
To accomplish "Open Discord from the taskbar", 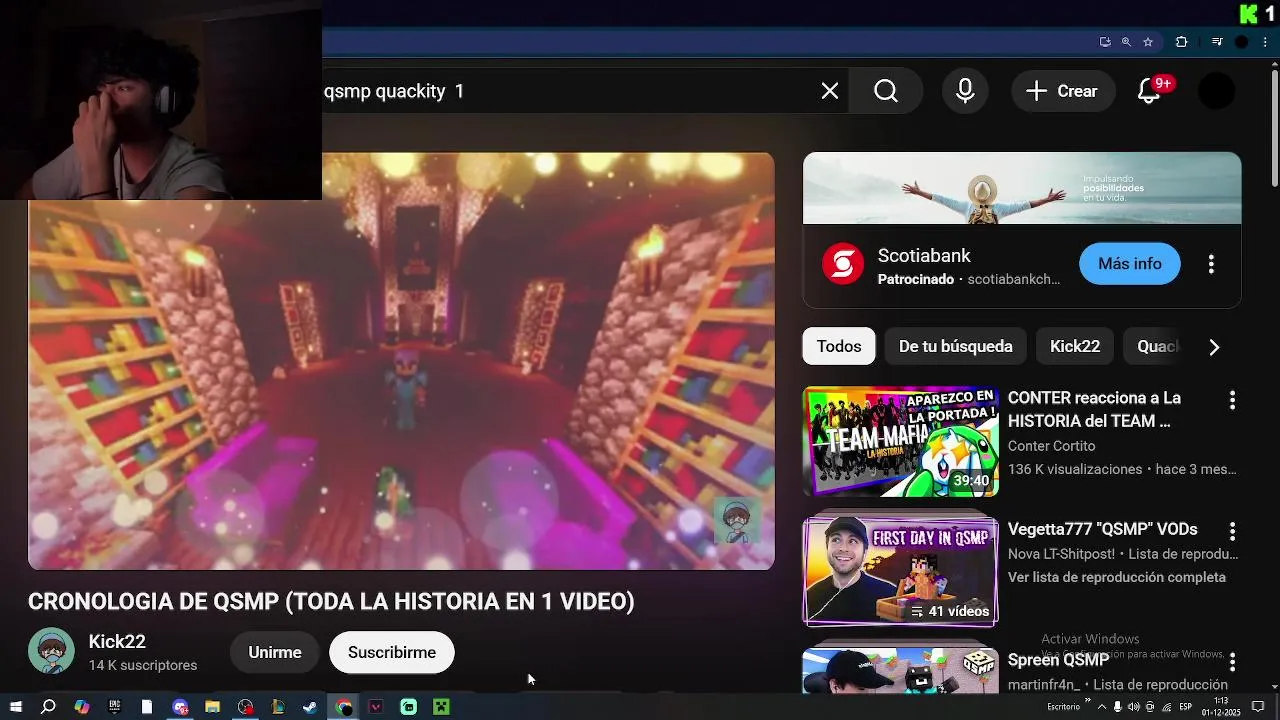I will point(180,707).
